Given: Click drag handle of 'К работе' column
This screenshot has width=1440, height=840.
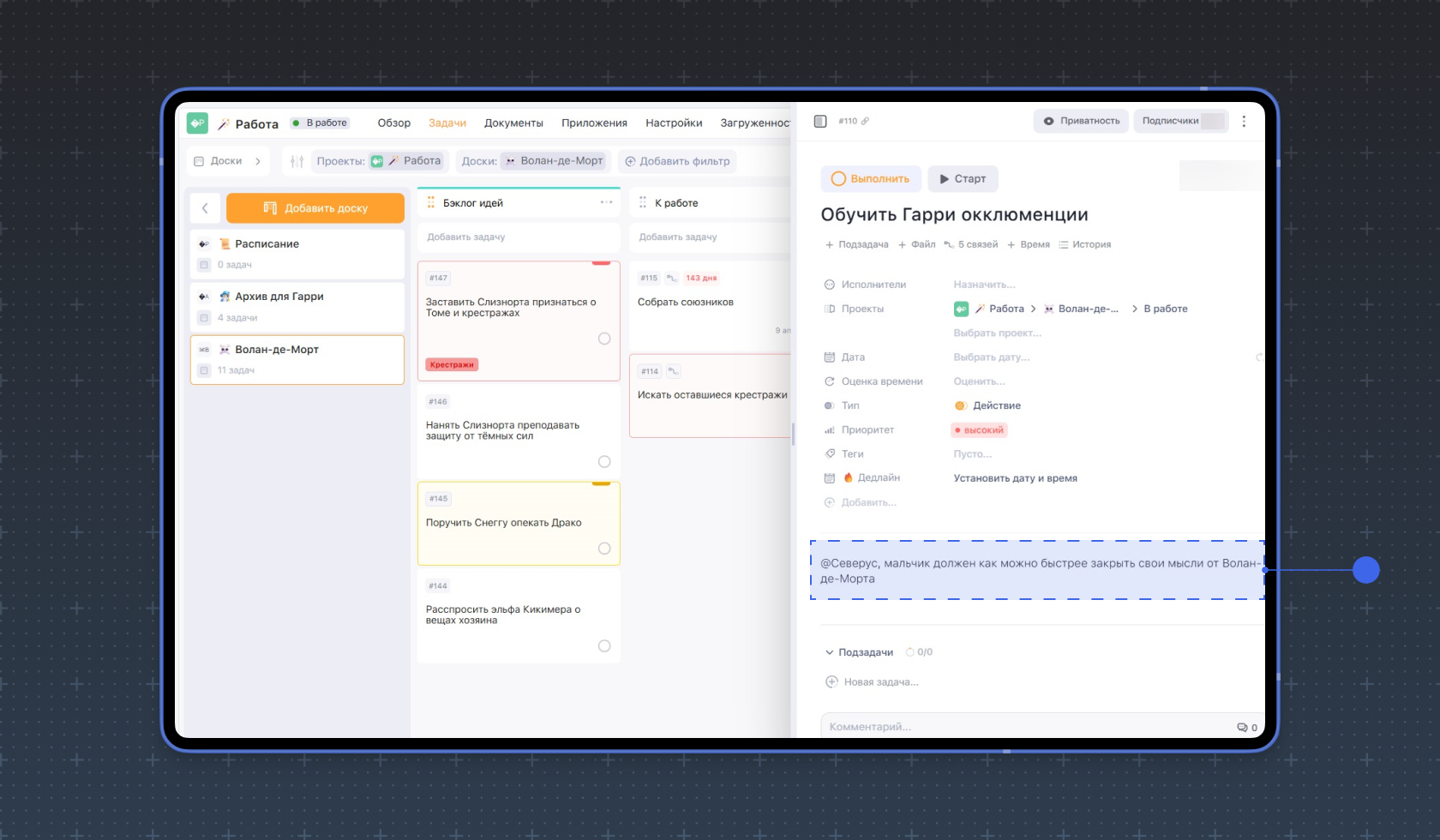Looking at the screenshot, I should [643, 203].
